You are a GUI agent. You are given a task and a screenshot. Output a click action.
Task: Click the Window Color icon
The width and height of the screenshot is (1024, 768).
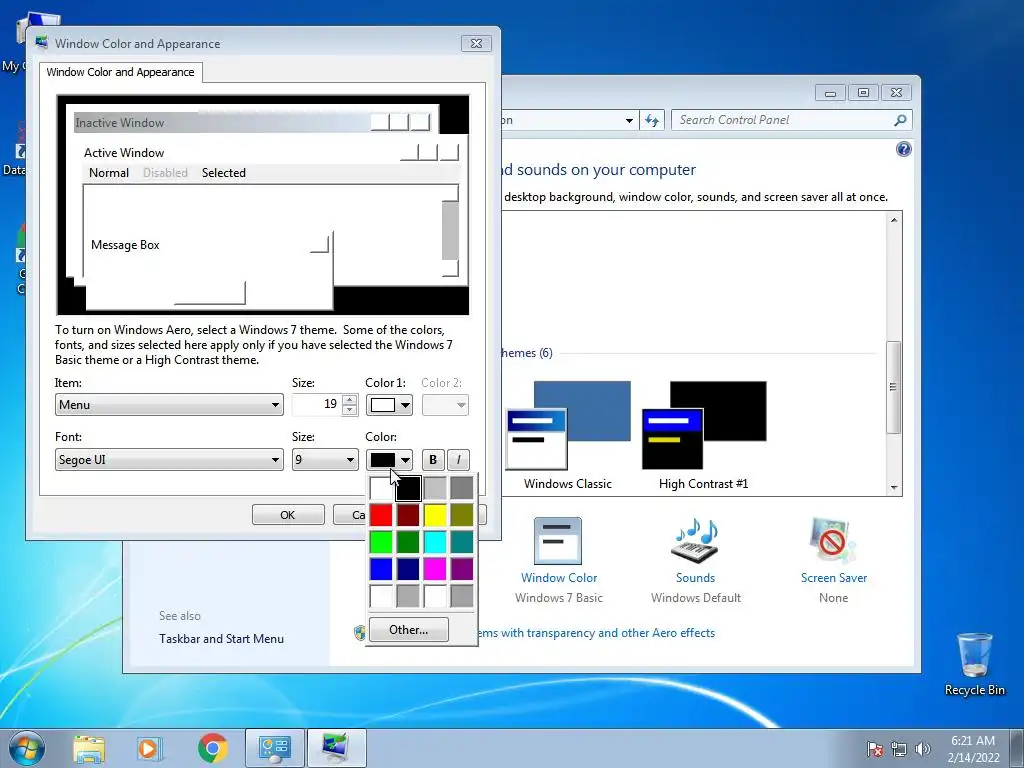(558, 541)
